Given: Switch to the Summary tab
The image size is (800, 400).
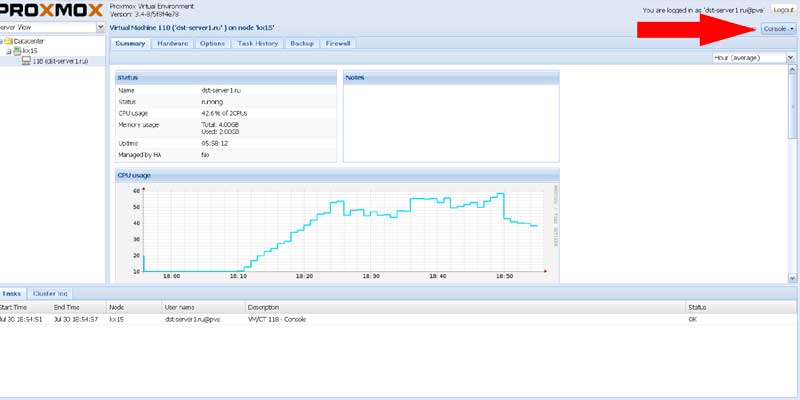Looking at the screenshot, I should click(x=130, y=44).
